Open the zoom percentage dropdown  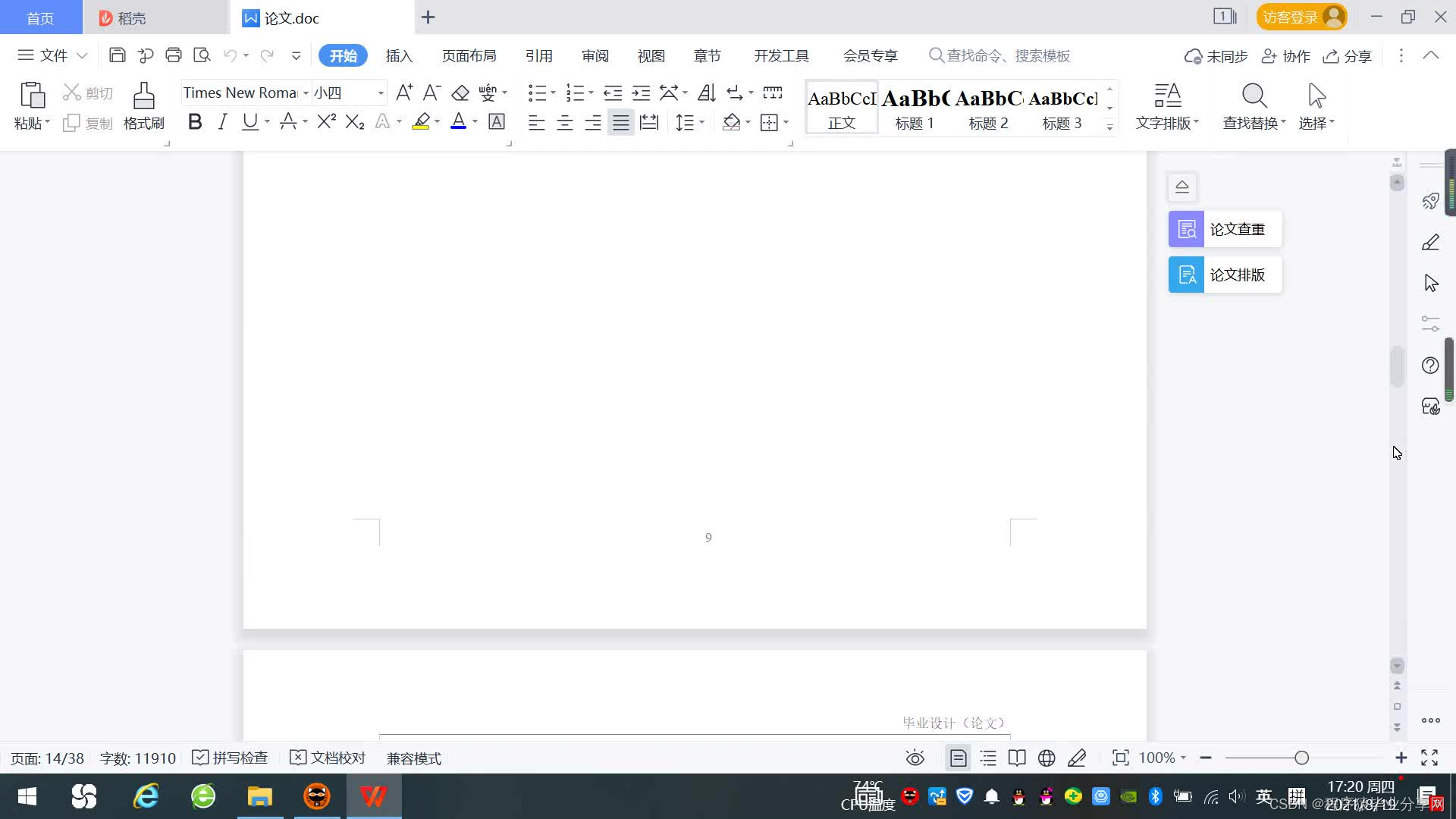tap(1162, 758)
